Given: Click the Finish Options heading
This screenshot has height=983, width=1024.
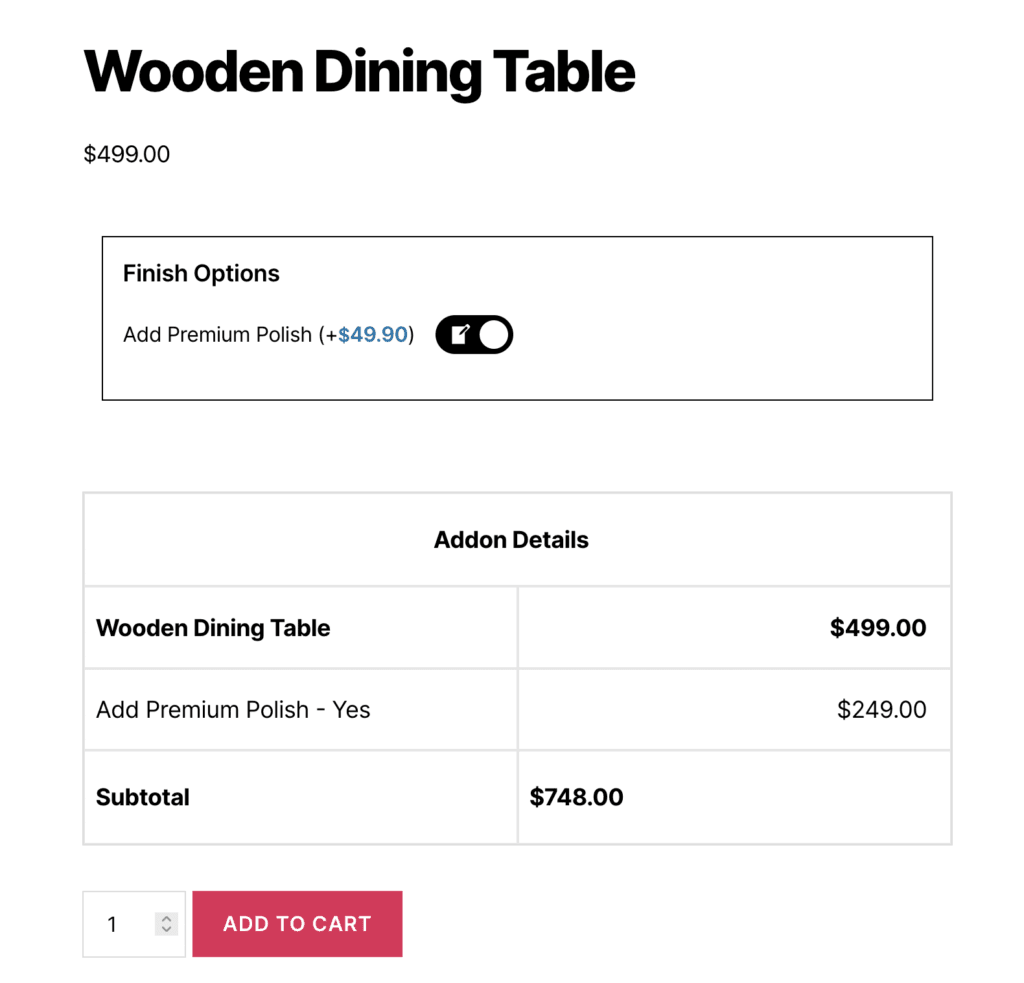Looking at the screenshot, I should click(x=201, y=274).
